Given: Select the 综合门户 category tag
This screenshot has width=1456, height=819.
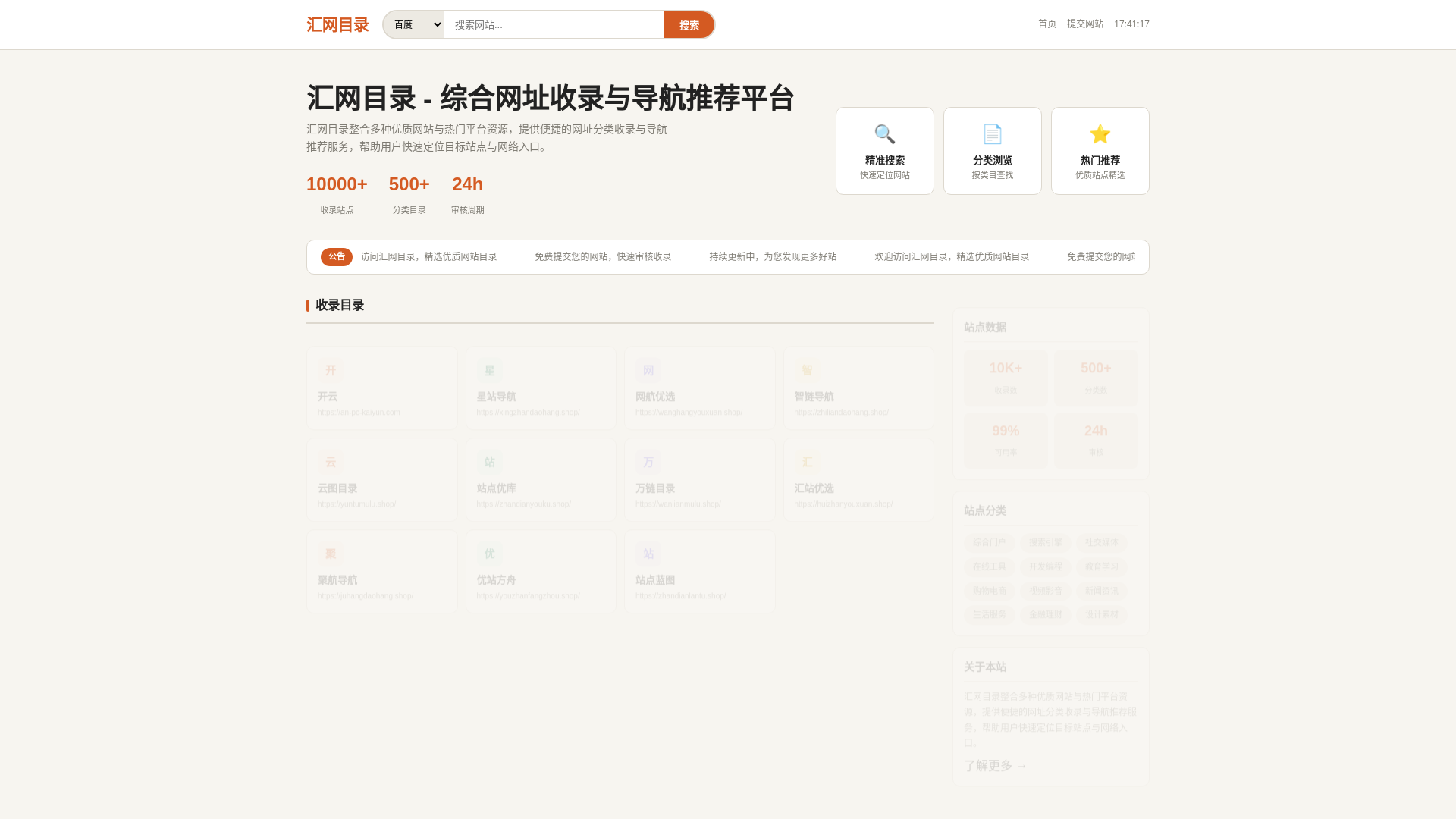Looking at the screenshot, I should (x=990, y=542).
